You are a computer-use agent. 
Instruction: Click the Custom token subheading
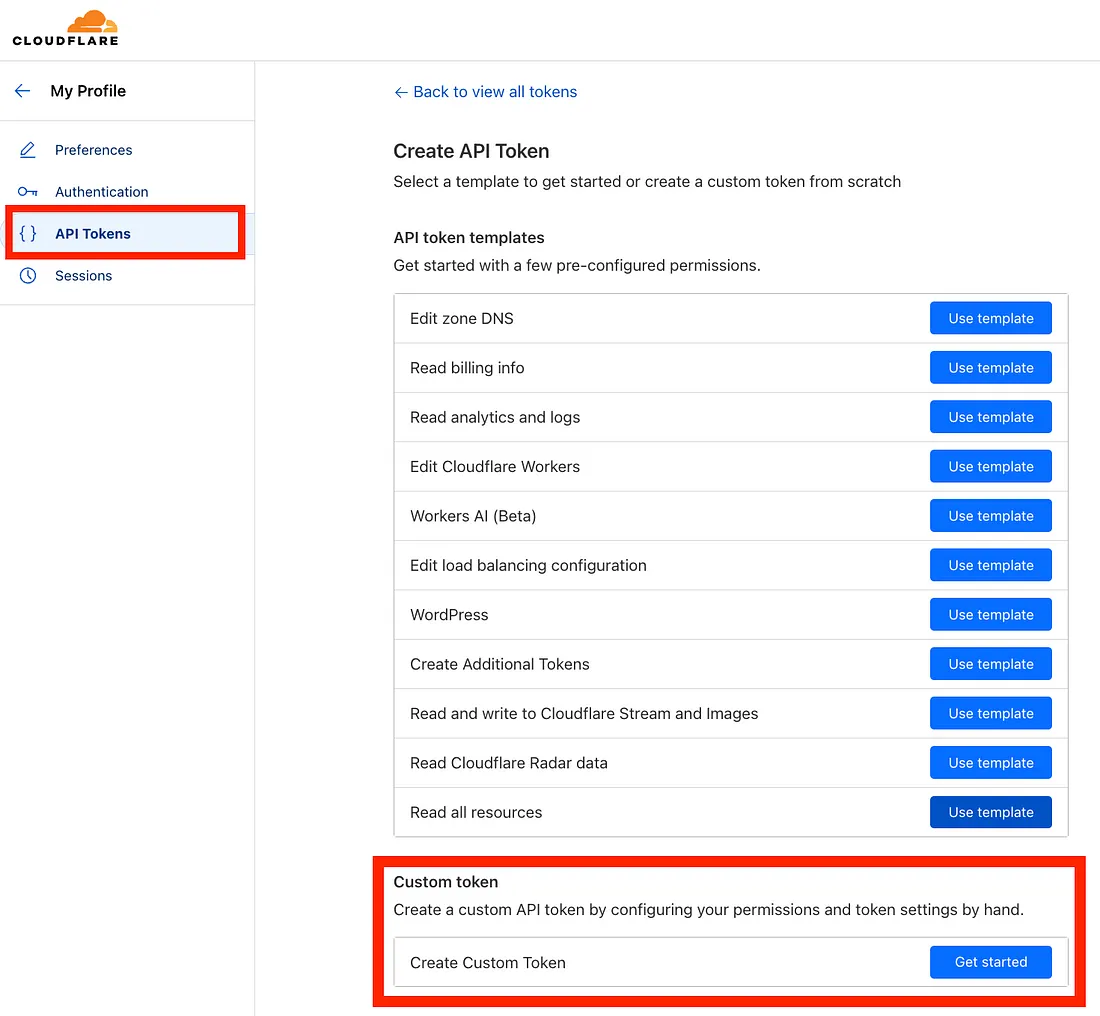pos(445,882)
